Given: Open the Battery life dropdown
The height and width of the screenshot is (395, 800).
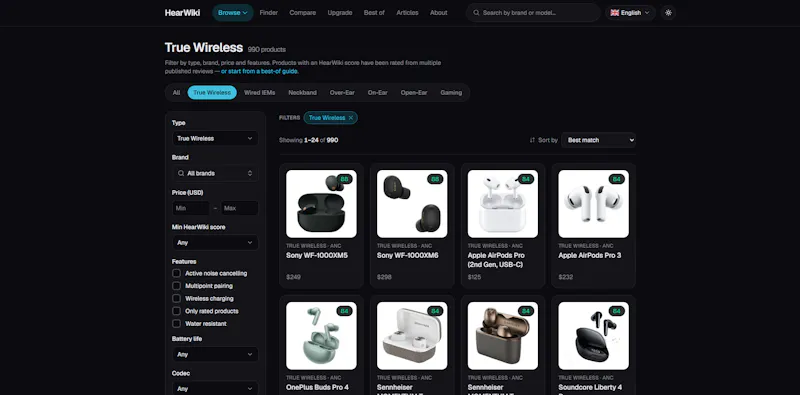Looking at the screenshot, I should [215, 354].
